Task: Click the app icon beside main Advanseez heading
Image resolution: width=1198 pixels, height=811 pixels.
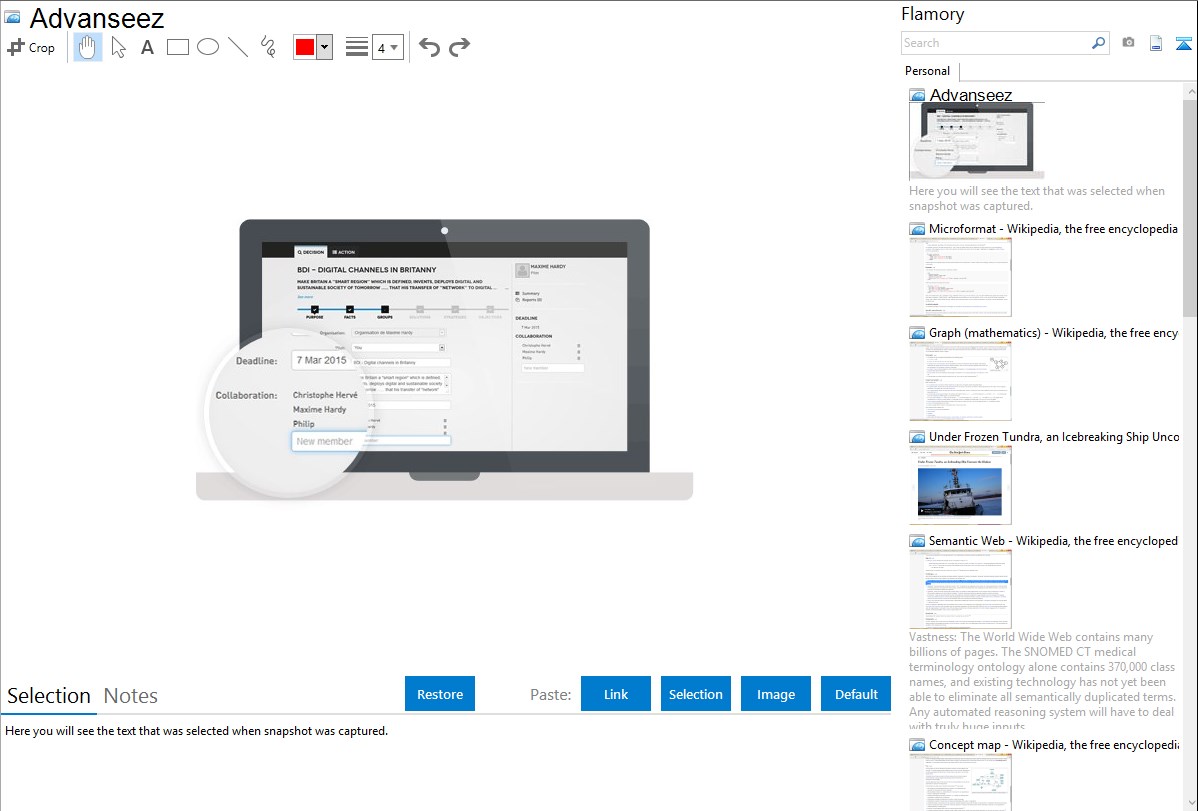Action: coord(12,17)
